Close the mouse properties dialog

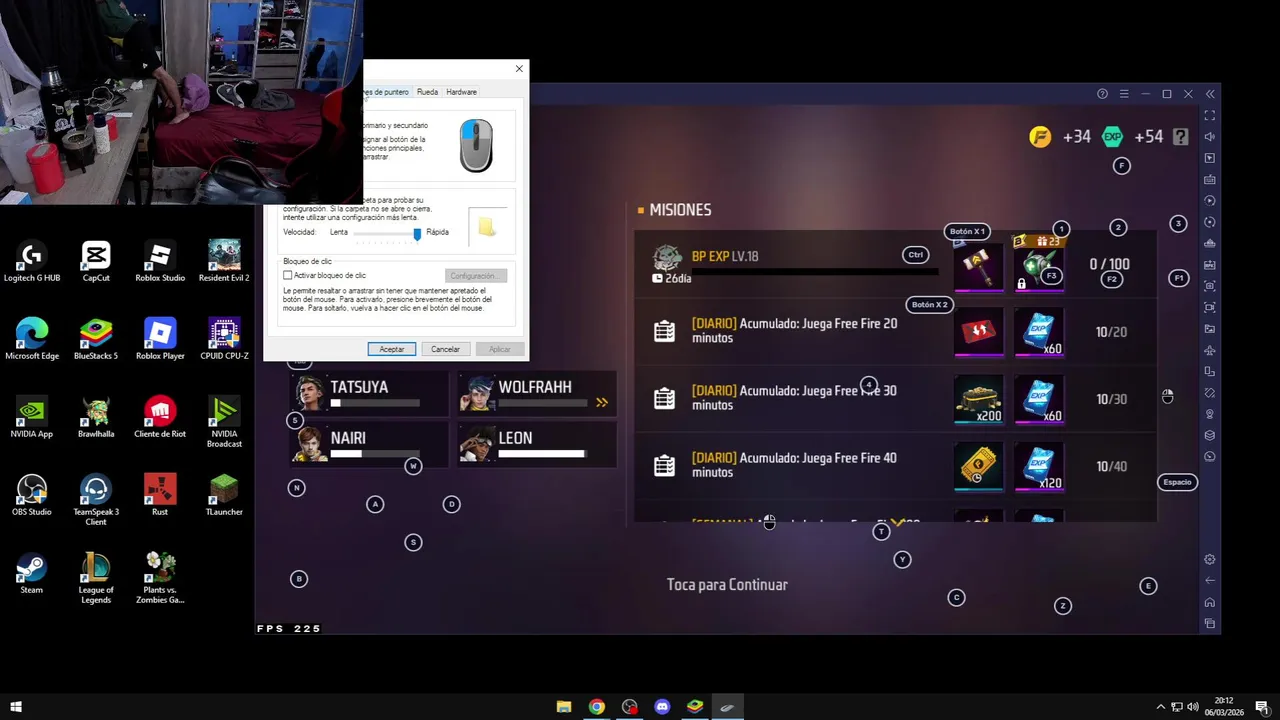[519, 69]
